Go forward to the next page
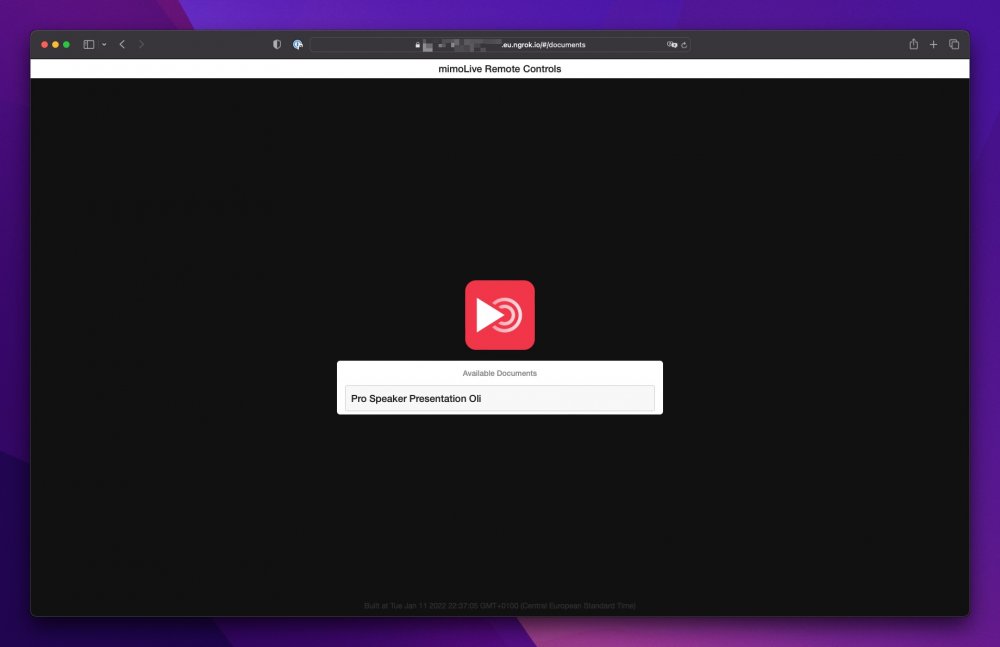This screenshot has height=647, width=1000. pos(141,45)
